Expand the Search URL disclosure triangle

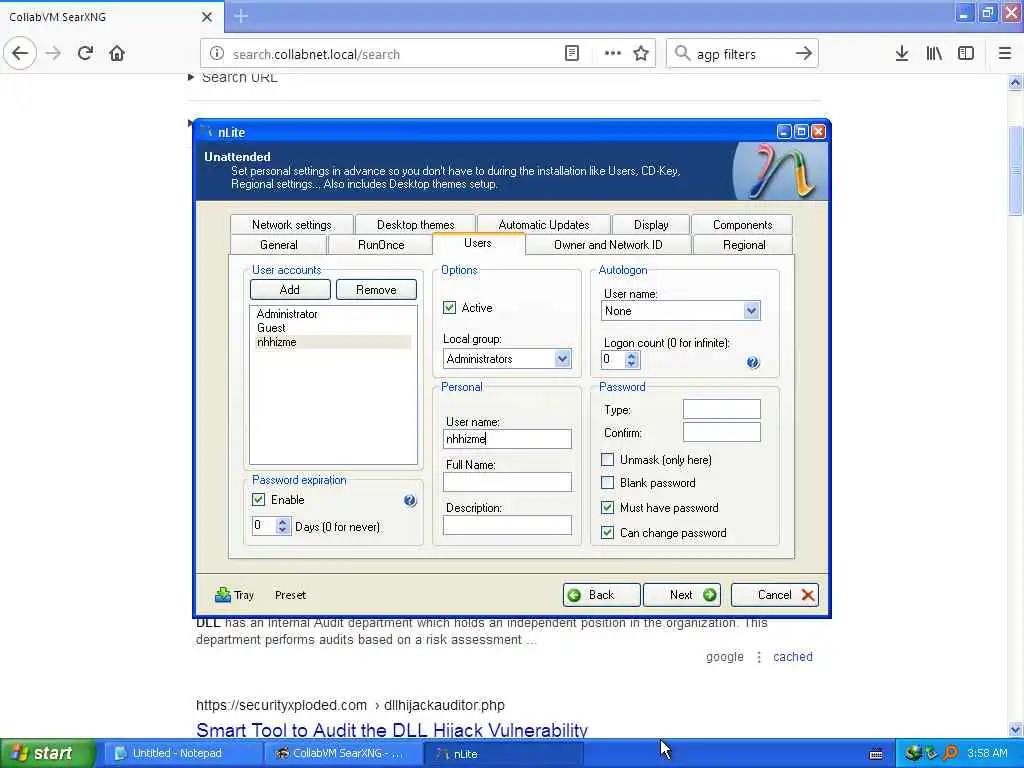191,77
